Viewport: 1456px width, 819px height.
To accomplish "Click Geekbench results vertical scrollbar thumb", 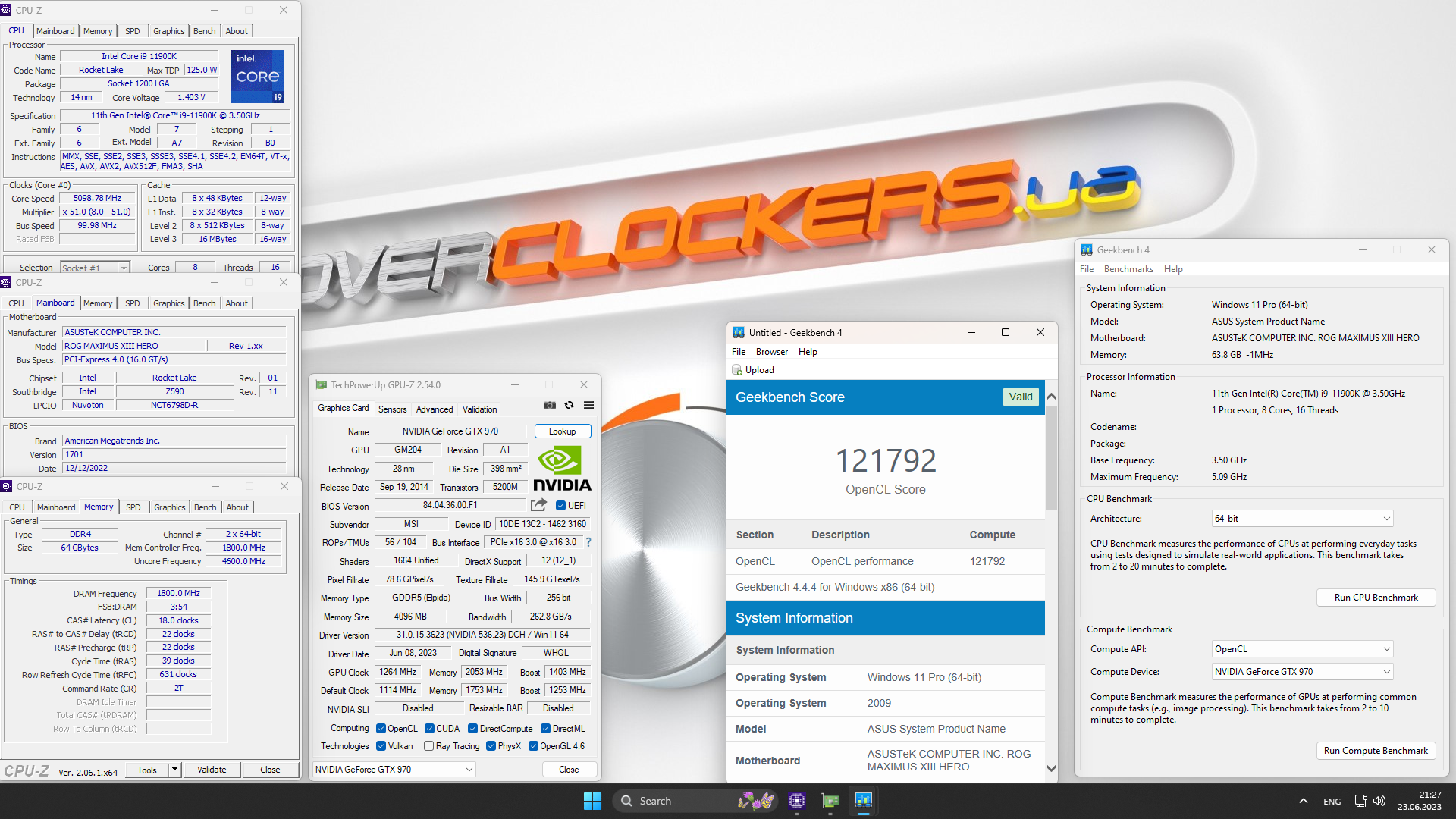I will pos(1051,458).
